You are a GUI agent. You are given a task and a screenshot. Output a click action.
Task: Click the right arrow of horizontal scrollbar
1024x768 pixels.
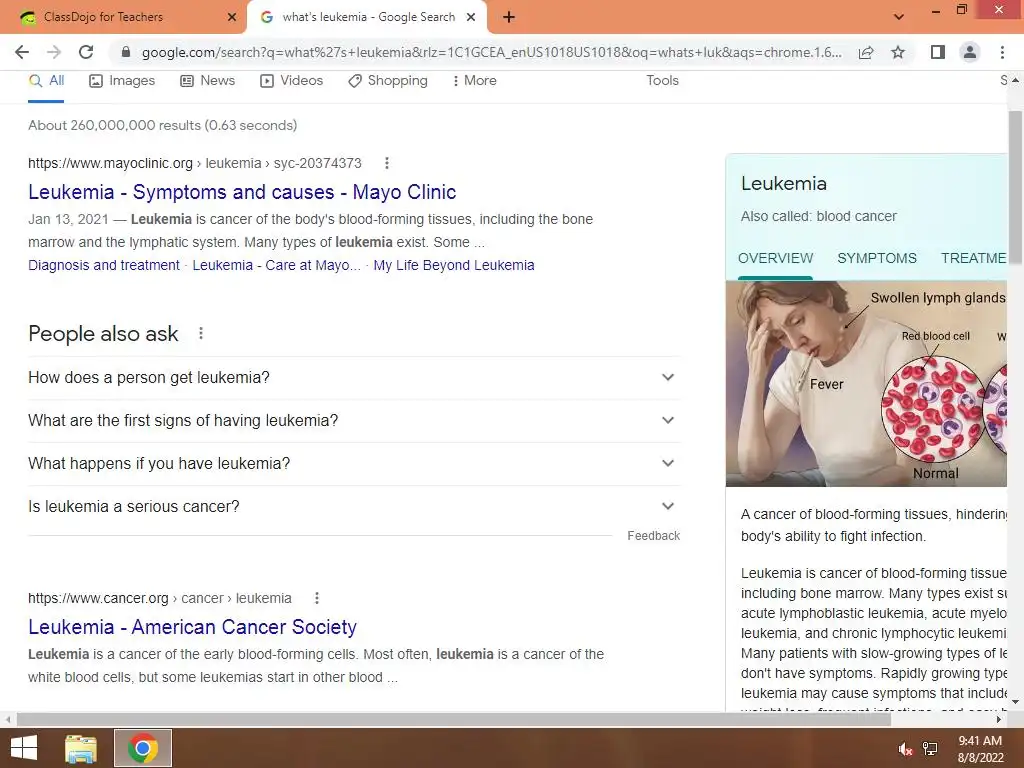tap(999, 719)
